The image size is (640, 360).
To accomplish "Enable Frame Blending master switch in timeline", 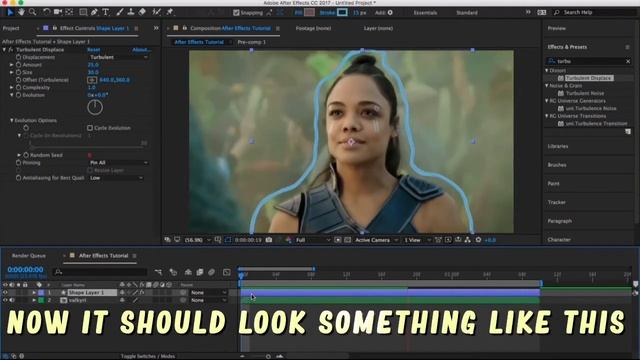I will tap(200, 272).
